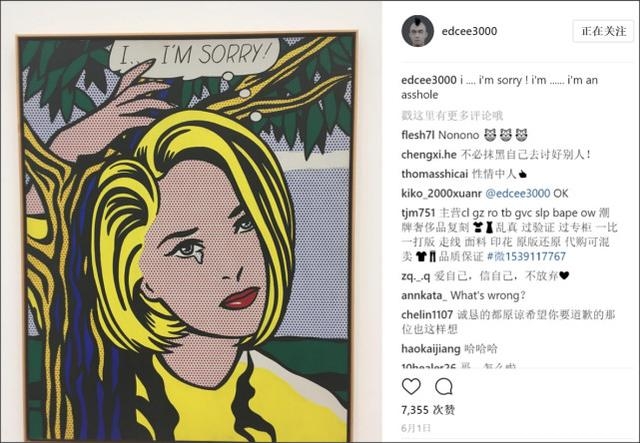This screenshot has width=640, height=443.
Task: View the 7,355 次赞 likes list
Action: click(x=428, y=410)
